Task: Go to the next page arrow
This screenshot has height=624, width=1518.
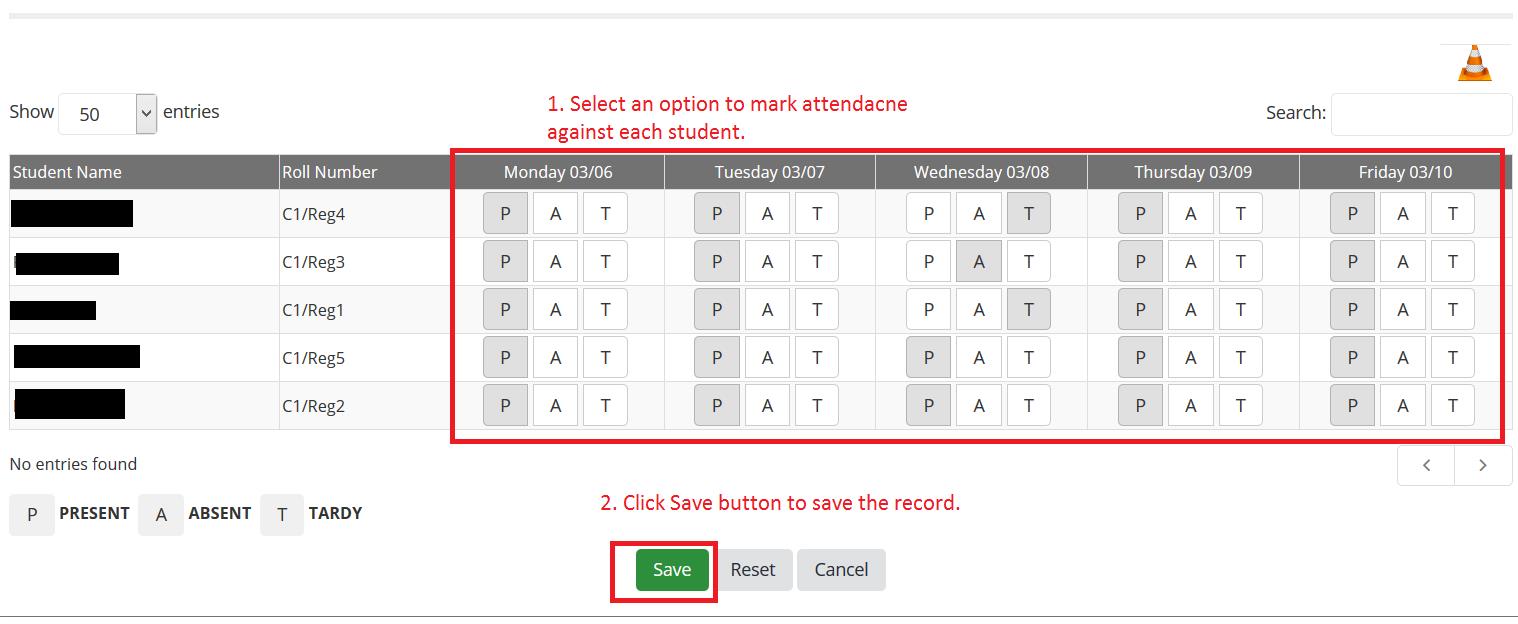Action: [1483, 465]
